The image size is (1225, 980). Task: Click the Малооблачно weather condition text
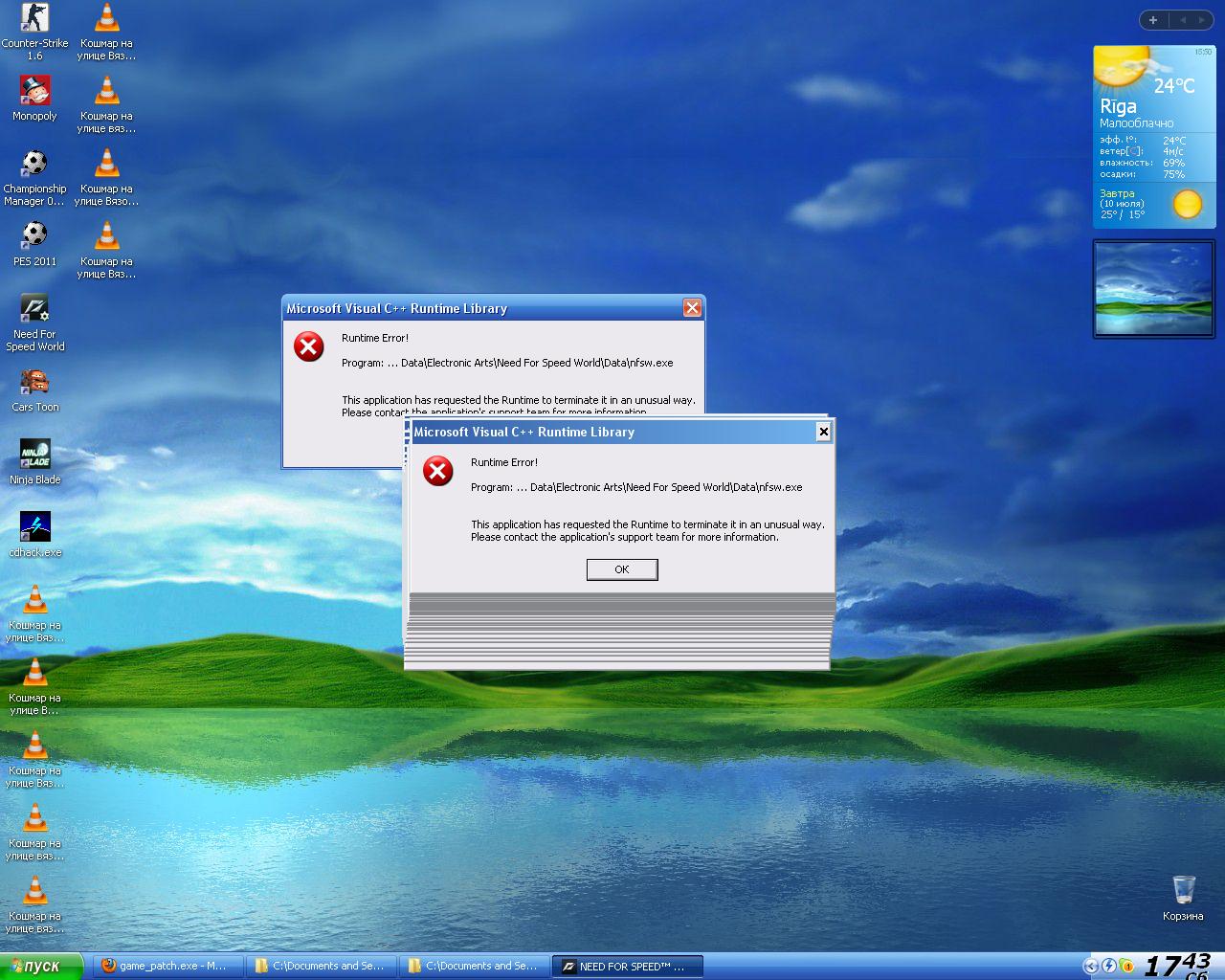(x=1136, y=123)
